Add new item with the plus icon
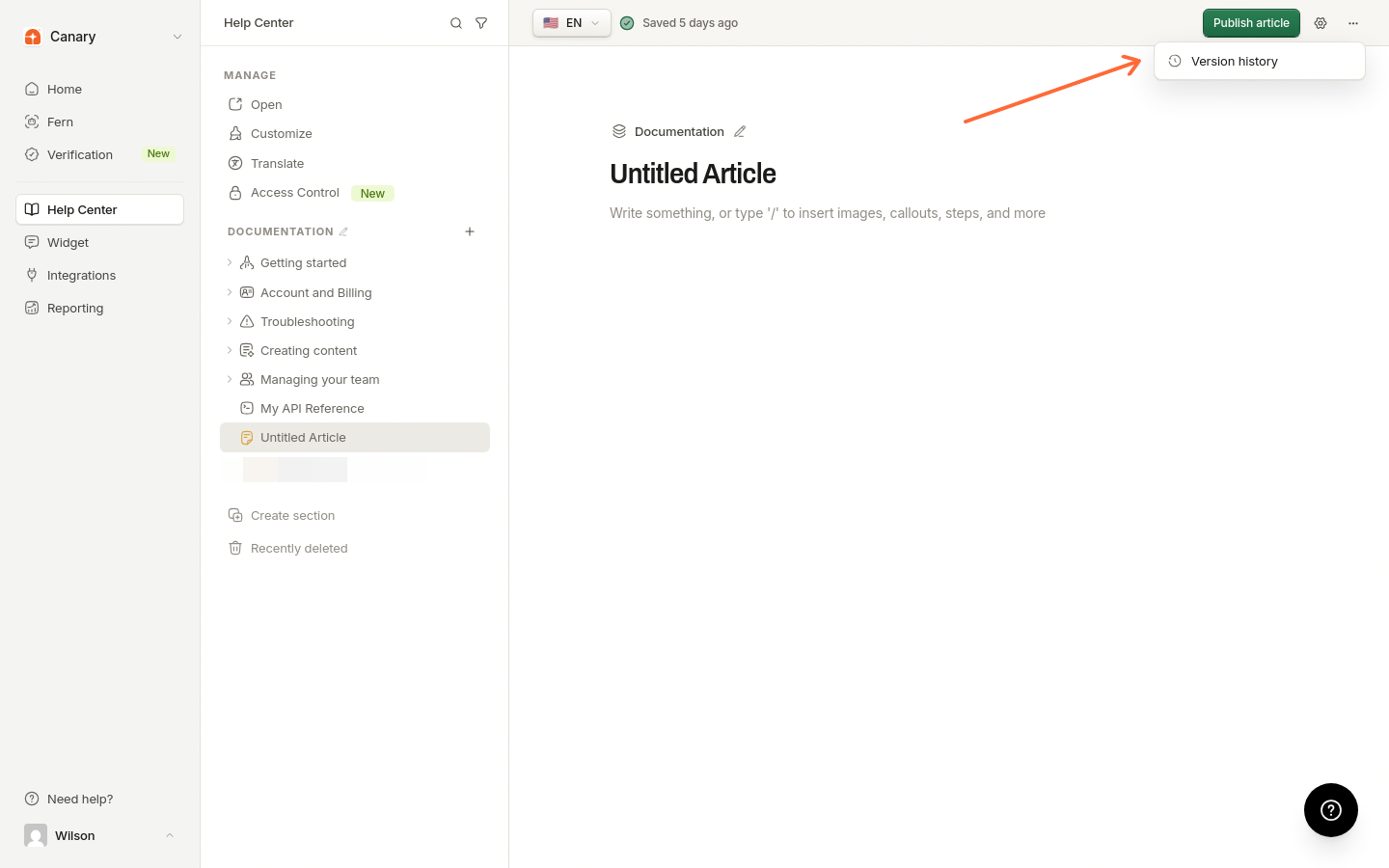Image resolution: width=1389 pixels, height=868 pixels. [470, 231]
